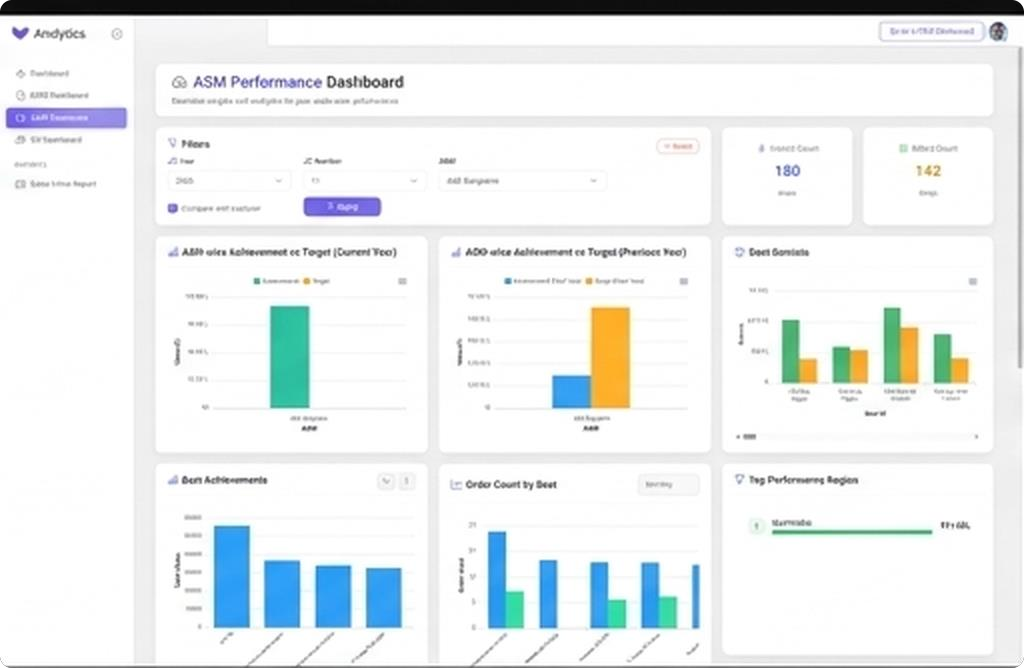Click the rightmost small button in Beat Achievements header
Viewport: 1024px width, 668px height.
(406, 482)
